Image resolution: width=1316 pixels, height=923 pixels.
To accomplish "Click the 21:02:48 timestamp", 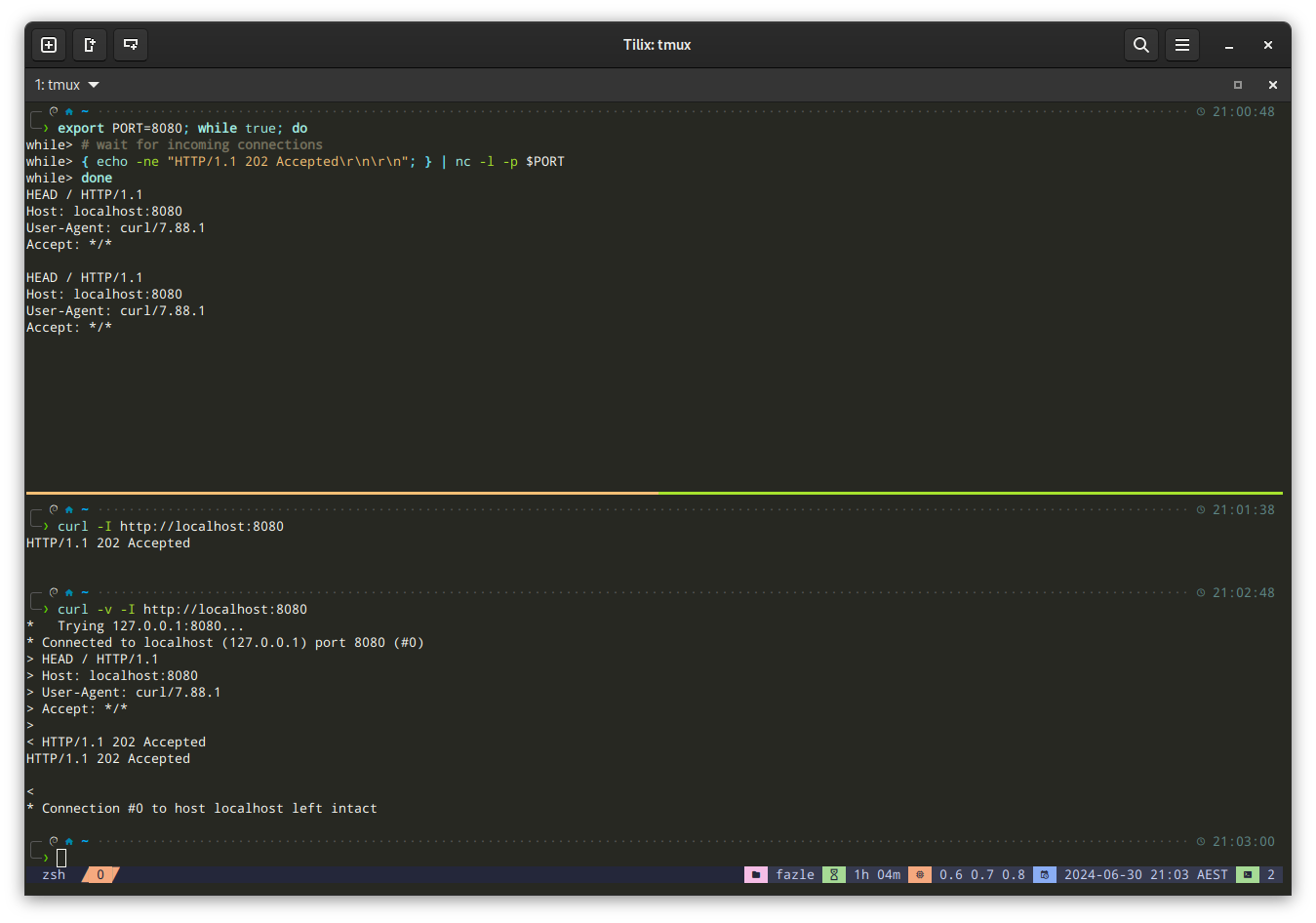I will click(1244, 592).
